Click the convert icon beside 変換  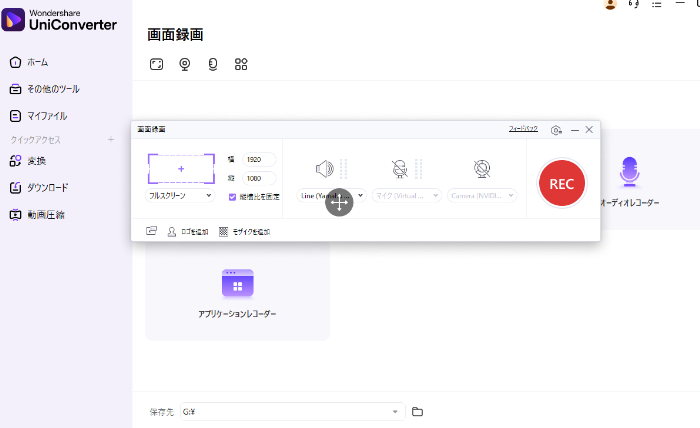click(15, 161)
